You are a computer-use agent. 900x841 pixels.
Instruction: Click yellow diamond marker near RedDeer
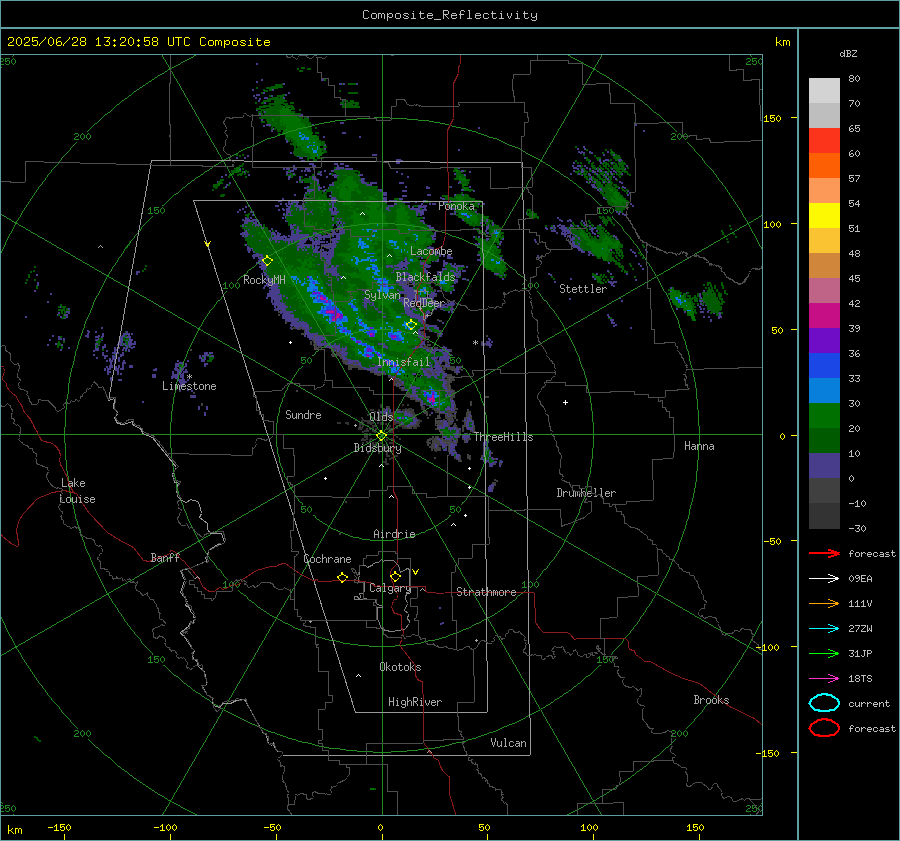click(x=411, y=325)
